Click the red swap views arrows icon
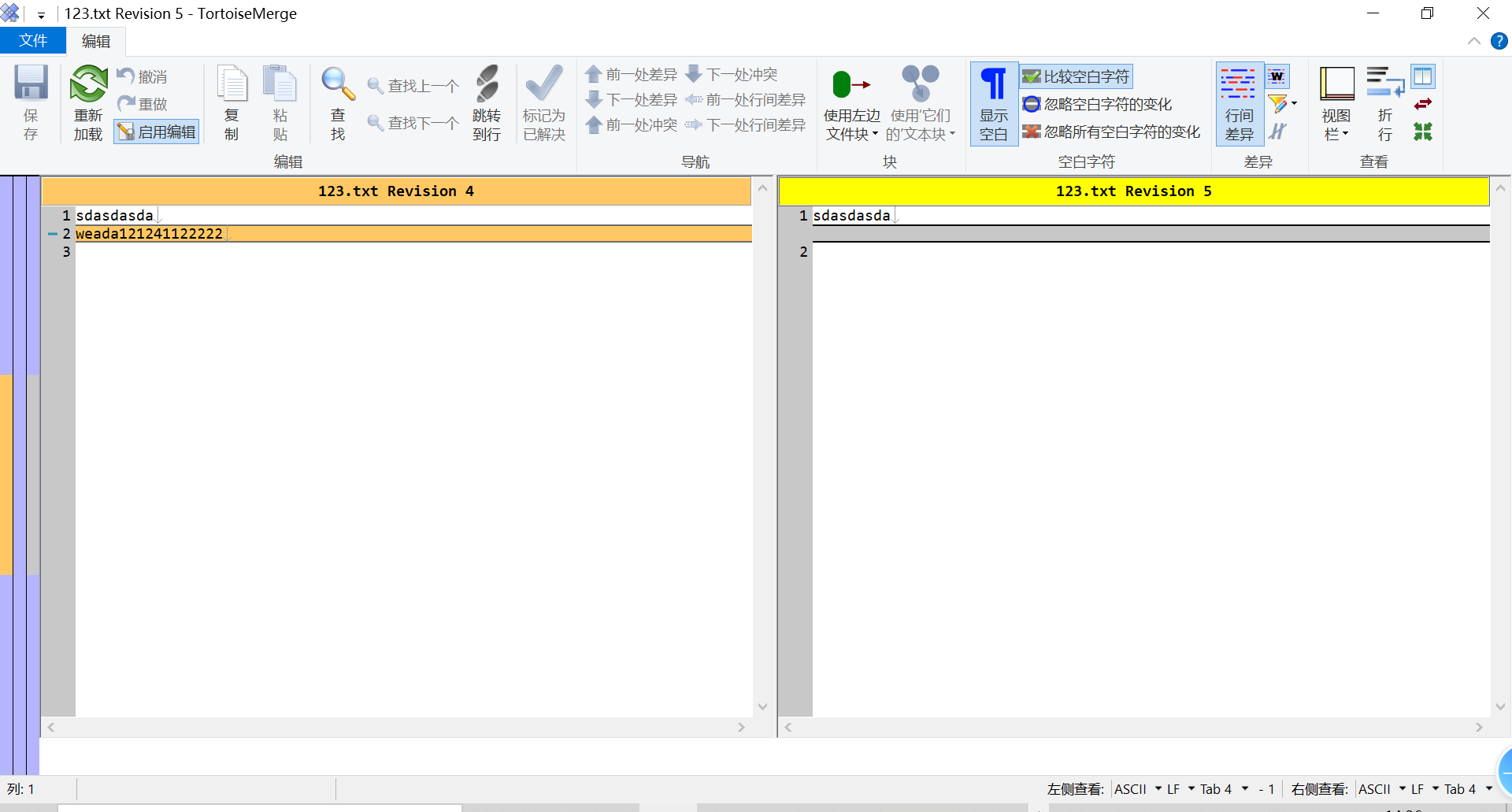The height and width of the screenshot is (812, 1512). (x=1423, y=104)
